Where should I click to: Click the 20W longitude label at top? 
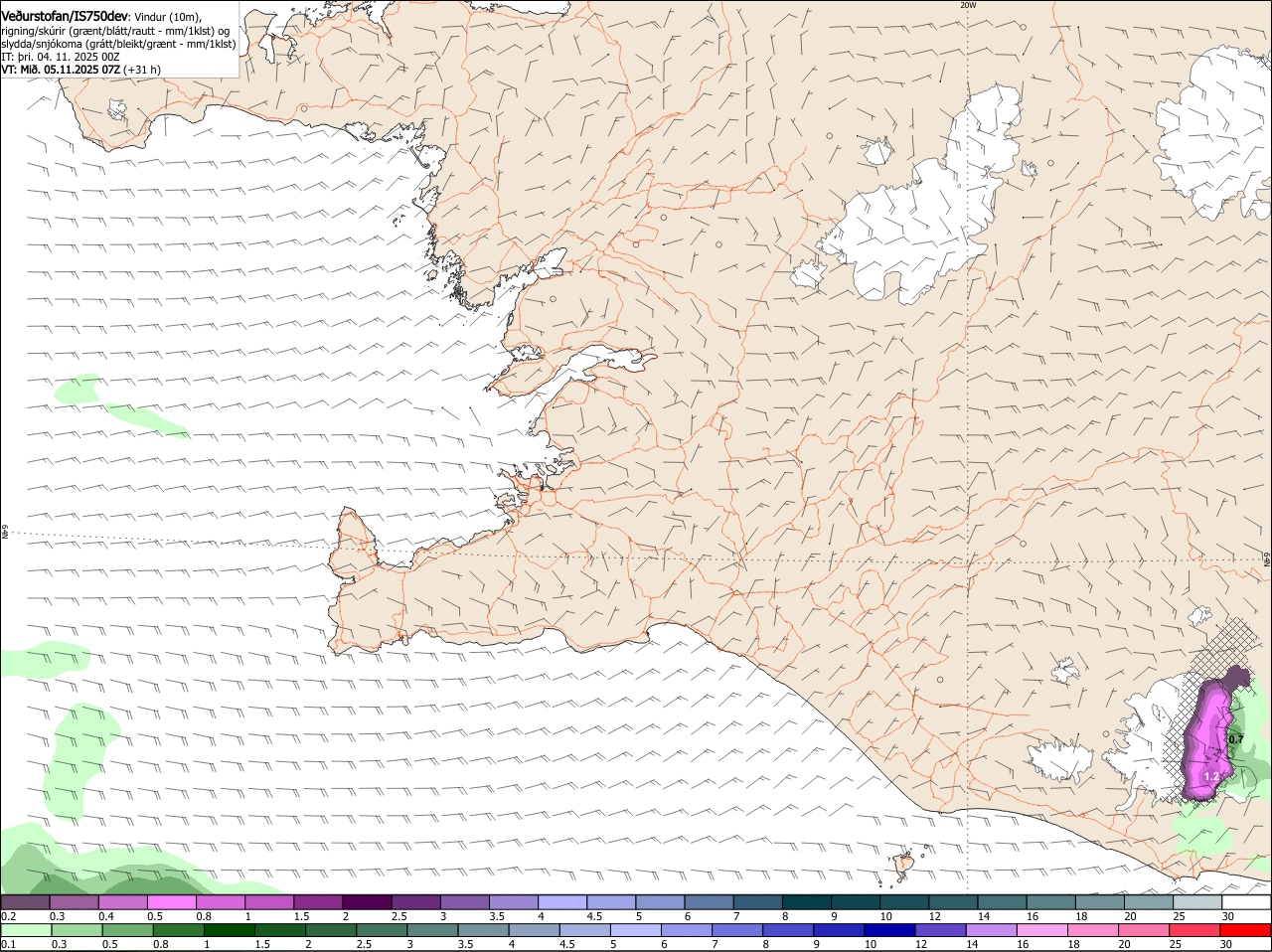pyautogui.click(x=968, y=5)
